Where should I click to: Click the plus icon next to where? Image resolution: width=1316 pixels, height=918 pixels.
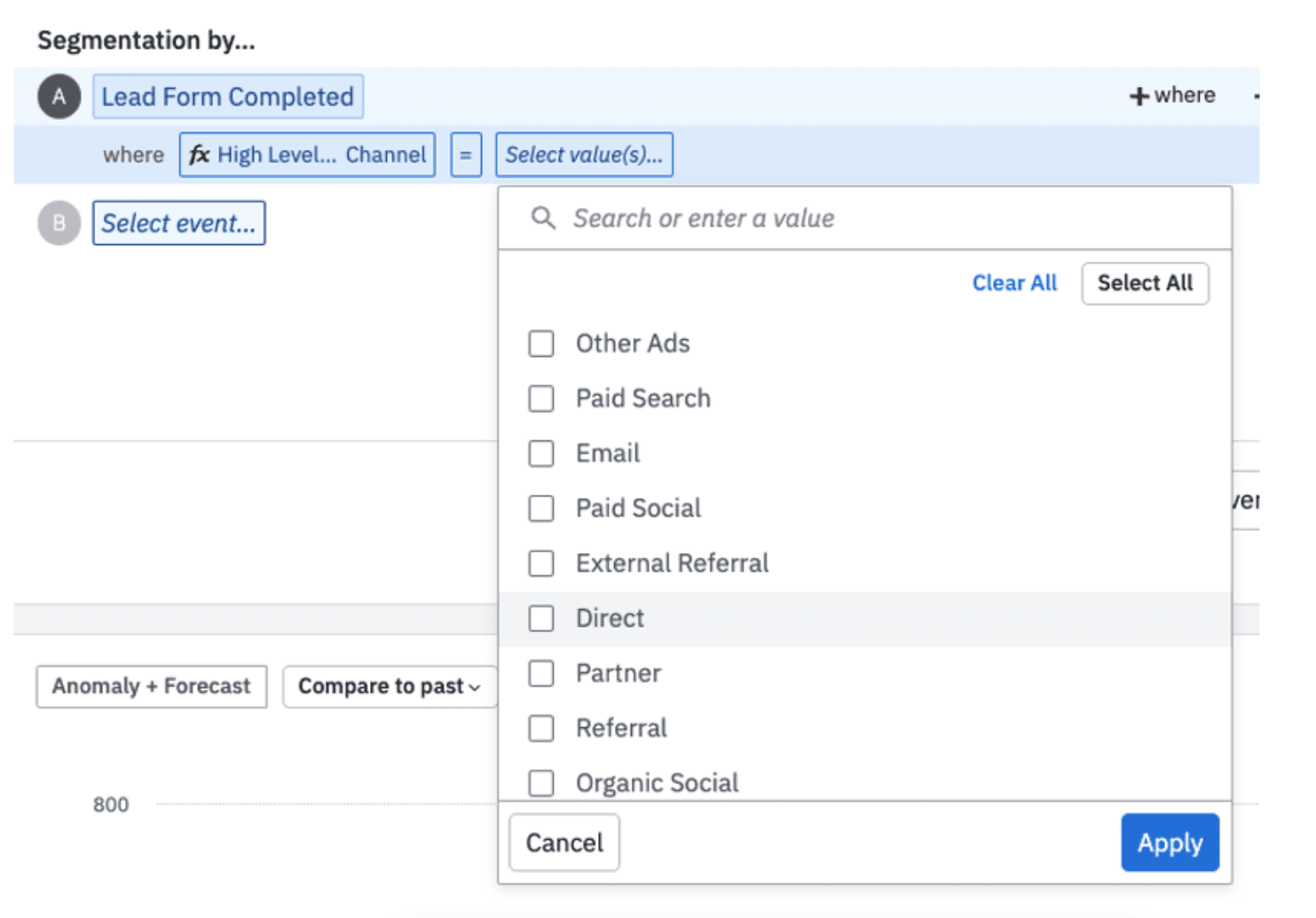click(x=1139, y=95)
